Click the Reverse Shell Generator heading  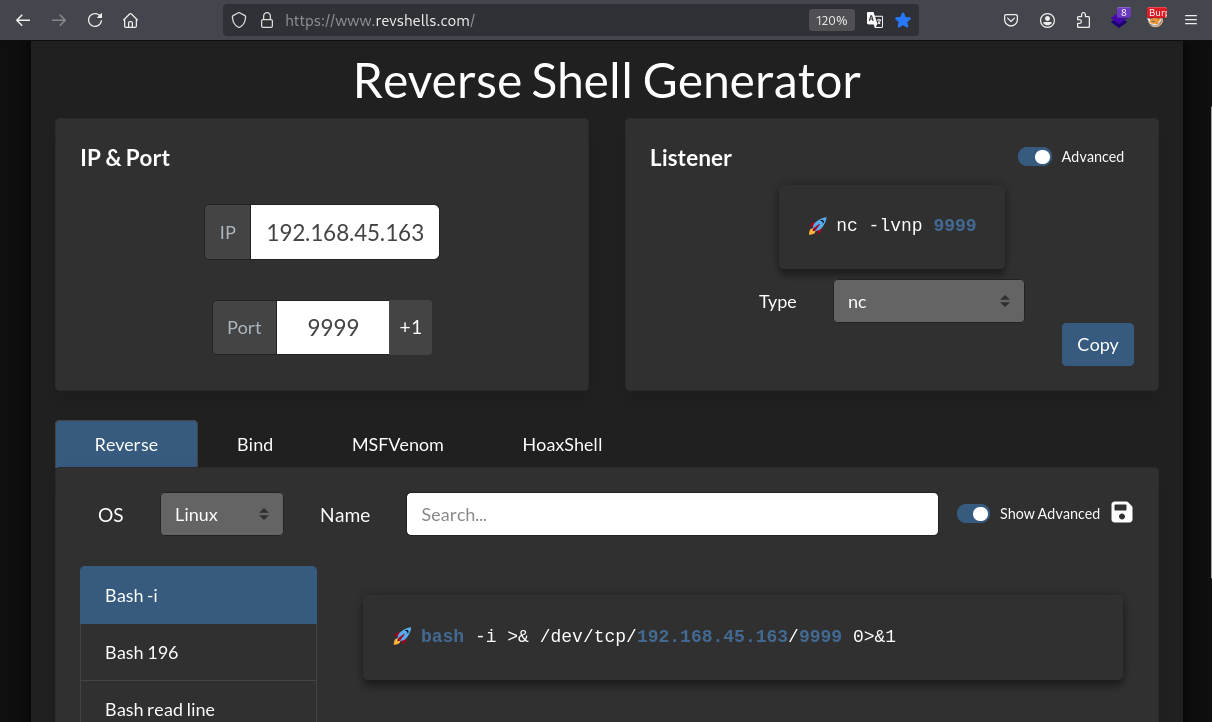click(x=606, y=81)
